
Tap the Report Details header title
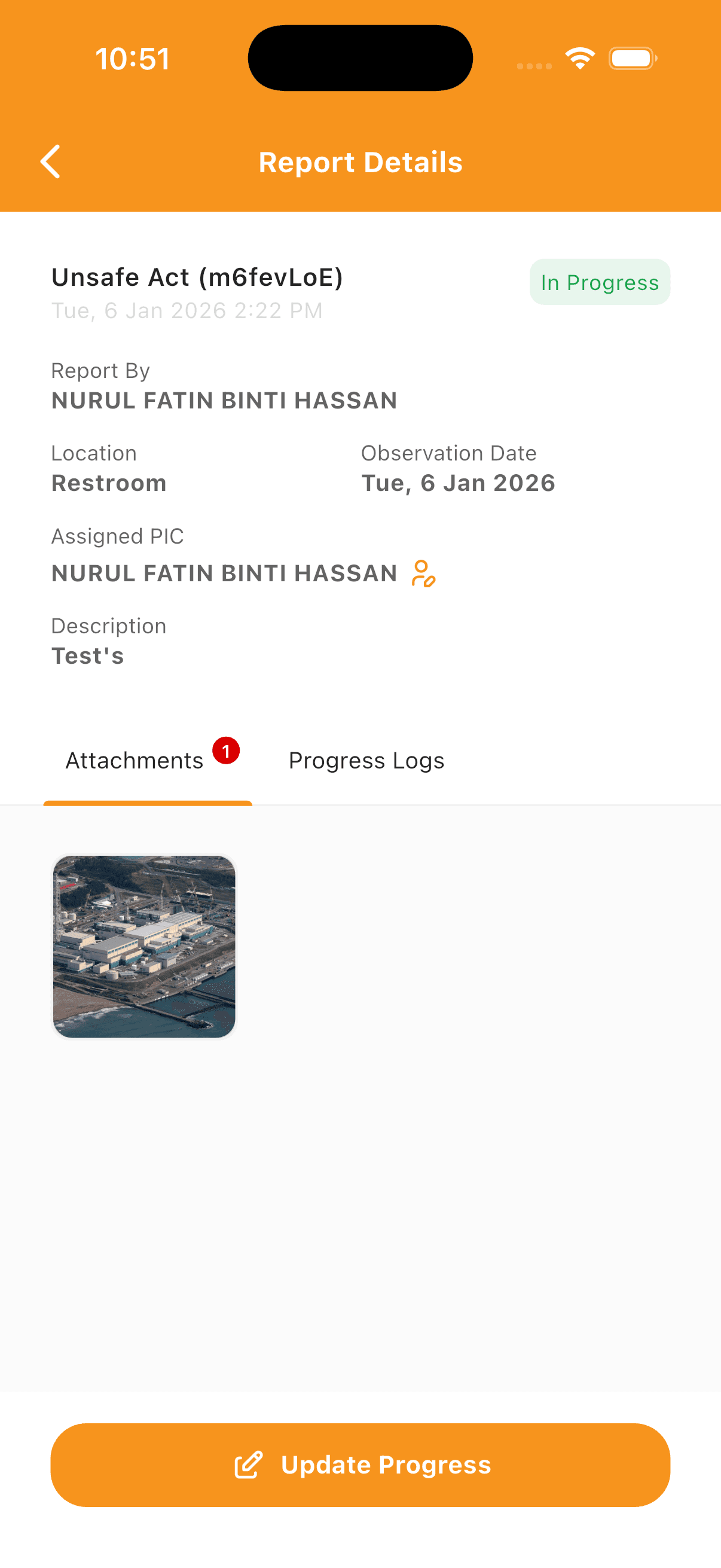point(360,163)
